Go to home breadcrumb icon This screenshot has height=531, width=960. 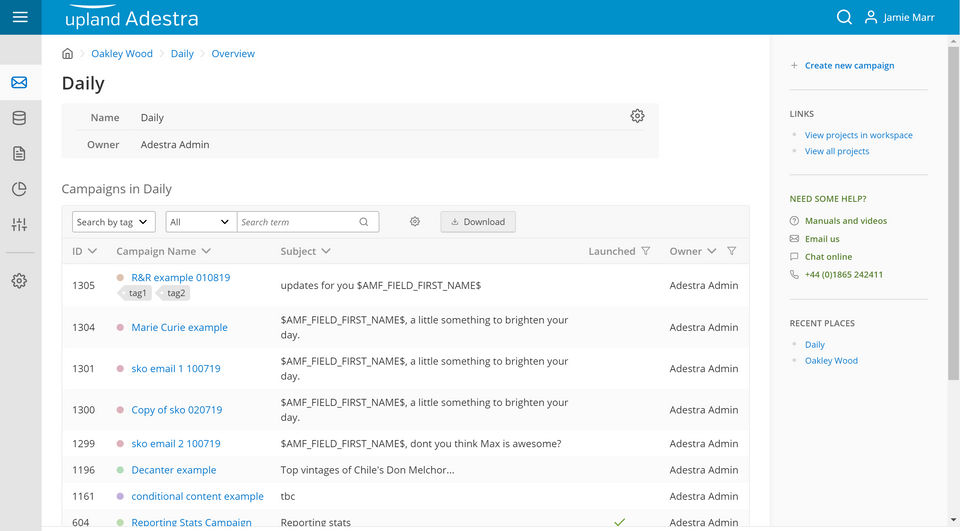click(68, 54)
